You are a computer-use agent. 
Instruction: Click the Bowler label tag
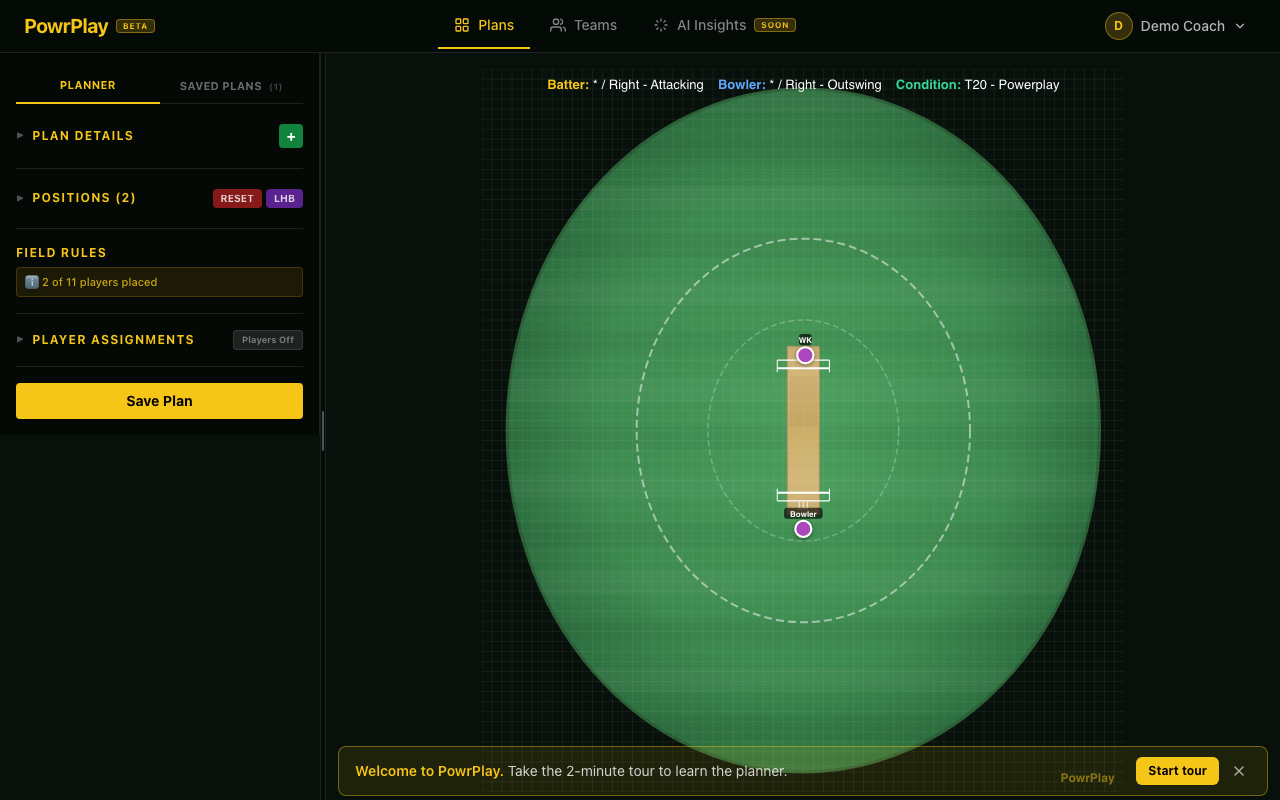(803, 514)
